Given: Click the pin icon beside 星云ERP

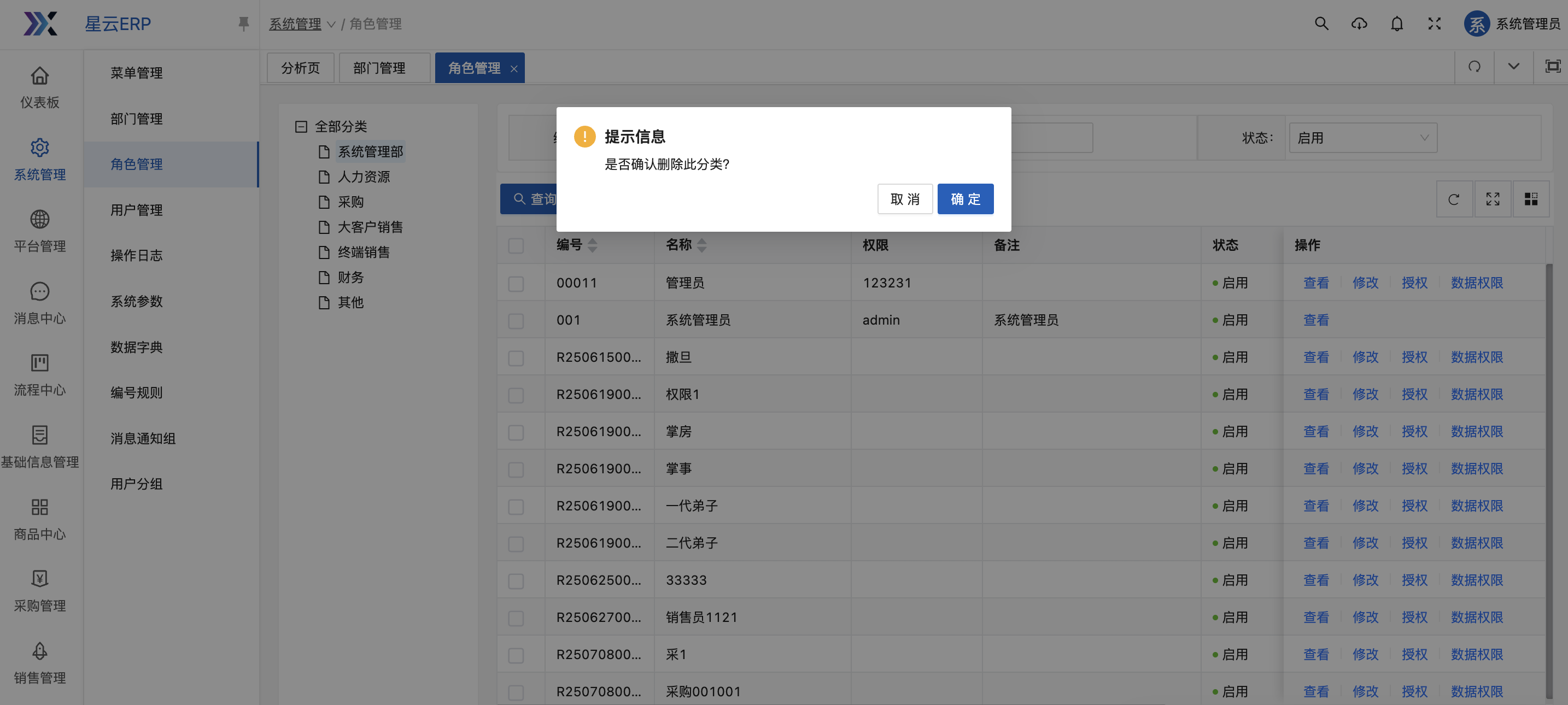Looking at the screenshot, I should point(243,23).
